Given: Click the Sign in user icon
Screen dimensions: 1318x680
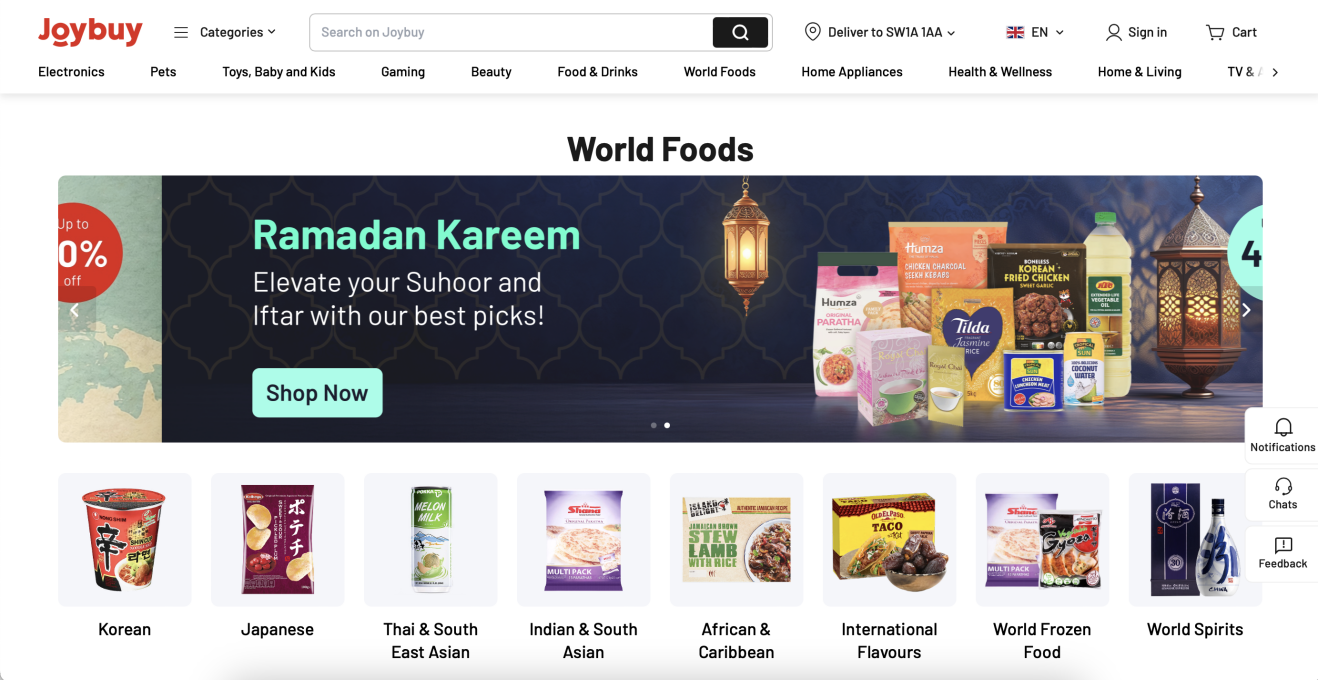Looking at the screenshot, I should pyautogui.click(x=1113, y=32).
